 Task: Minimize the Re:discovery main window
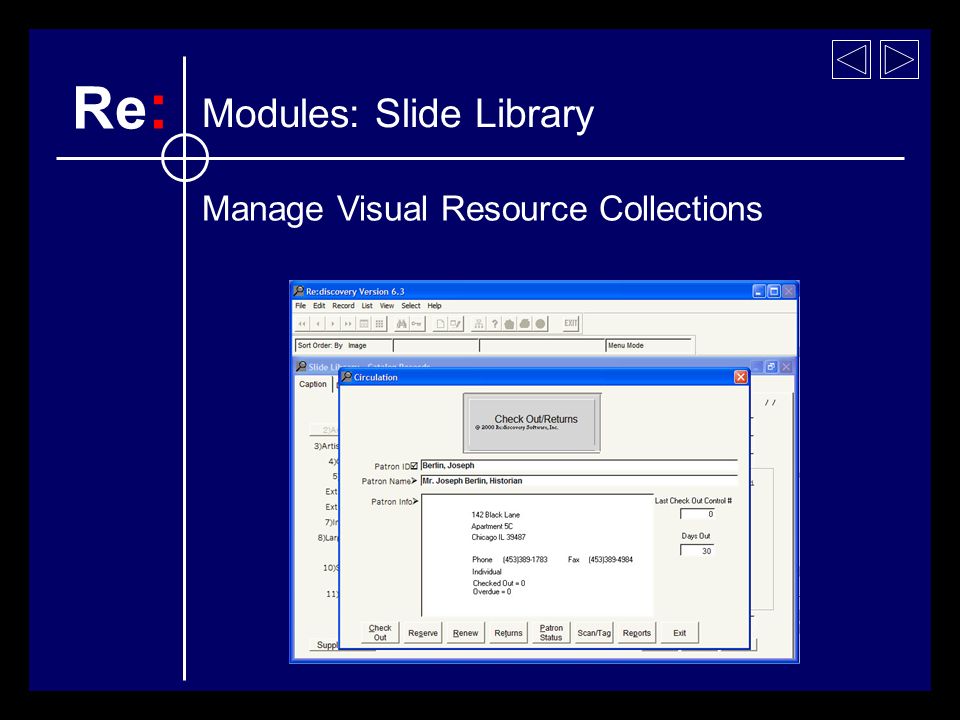(x=759, y=291)
